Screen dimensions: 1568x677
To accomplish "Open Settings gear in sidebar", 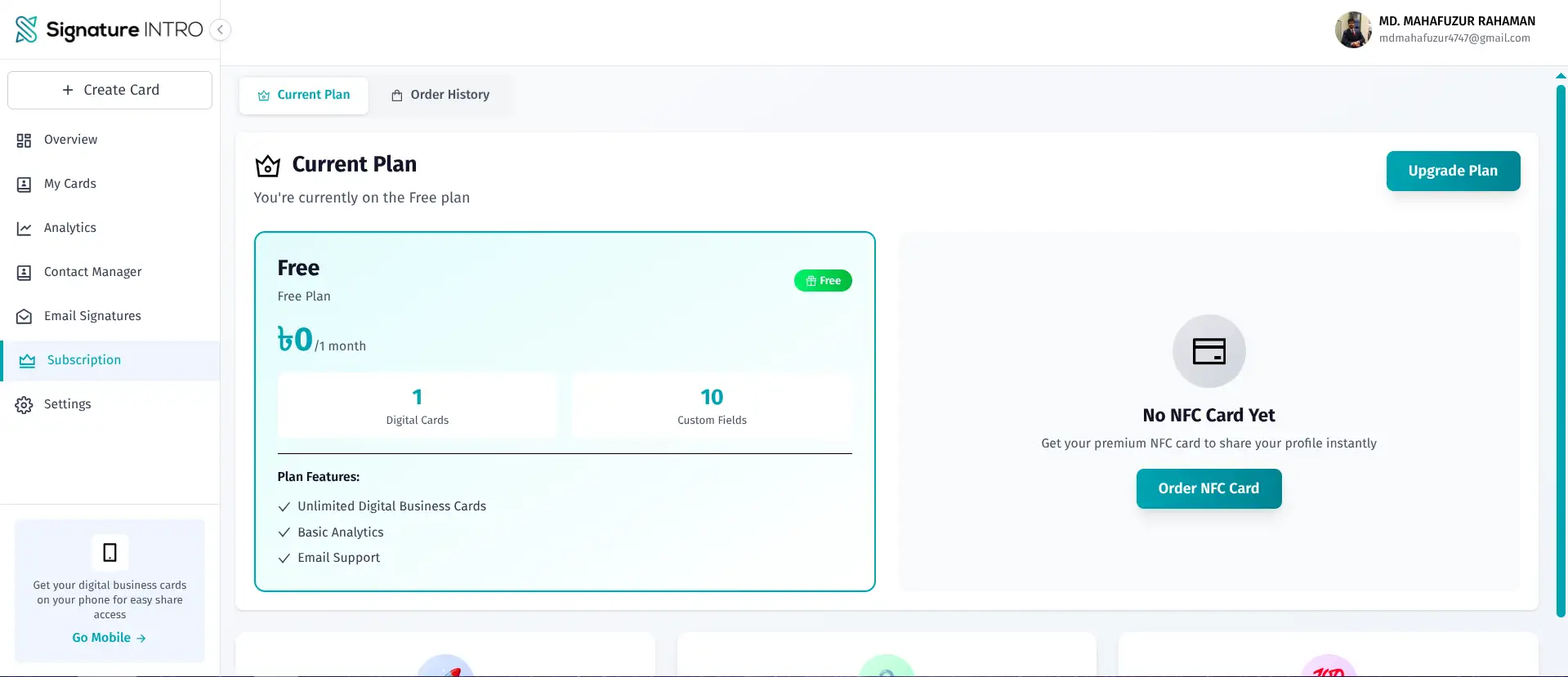I will click(25, 405).
